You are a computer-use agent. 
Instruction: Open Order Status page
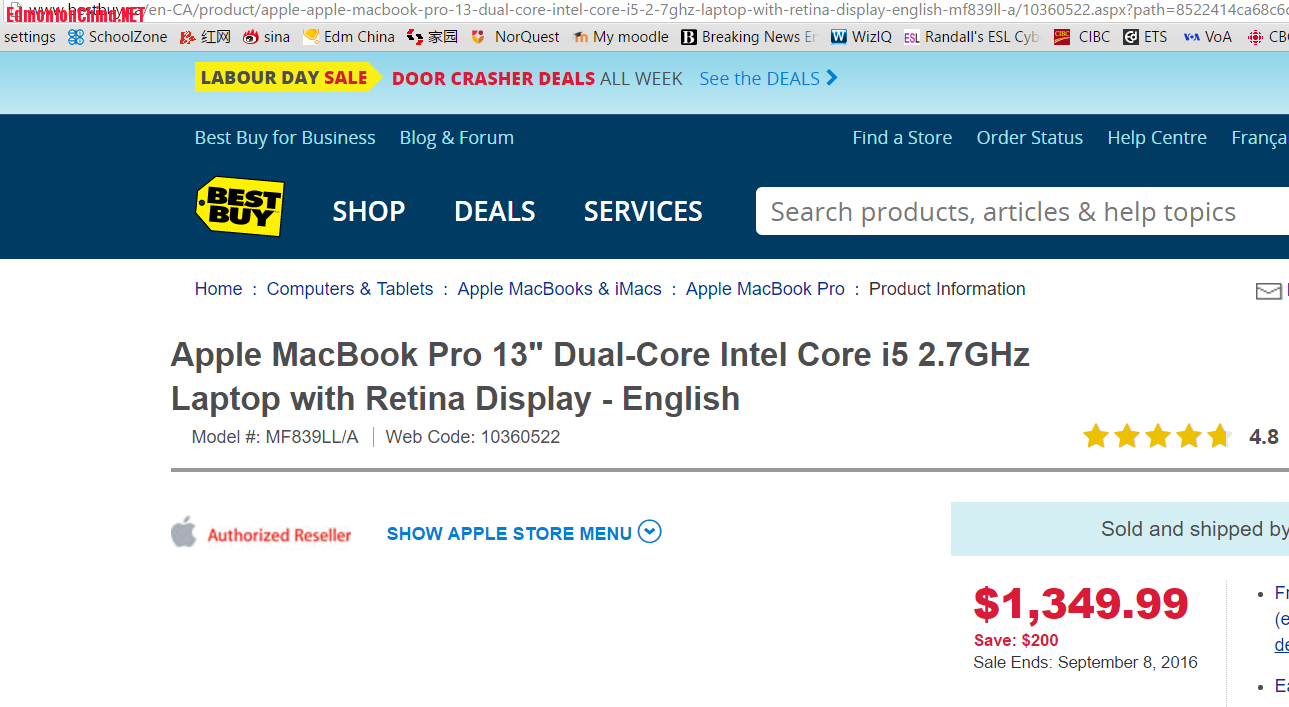tap(1030, 138)
